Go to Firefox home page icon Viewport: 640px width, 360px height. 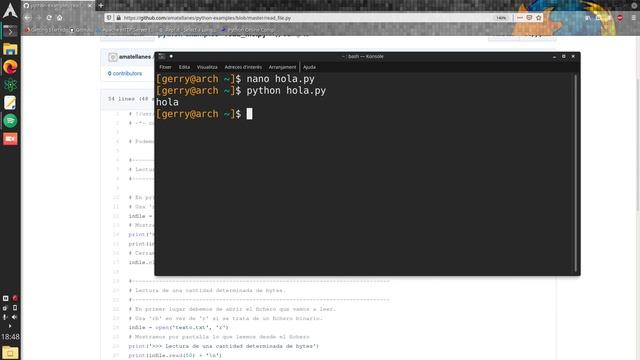point(60,18)
